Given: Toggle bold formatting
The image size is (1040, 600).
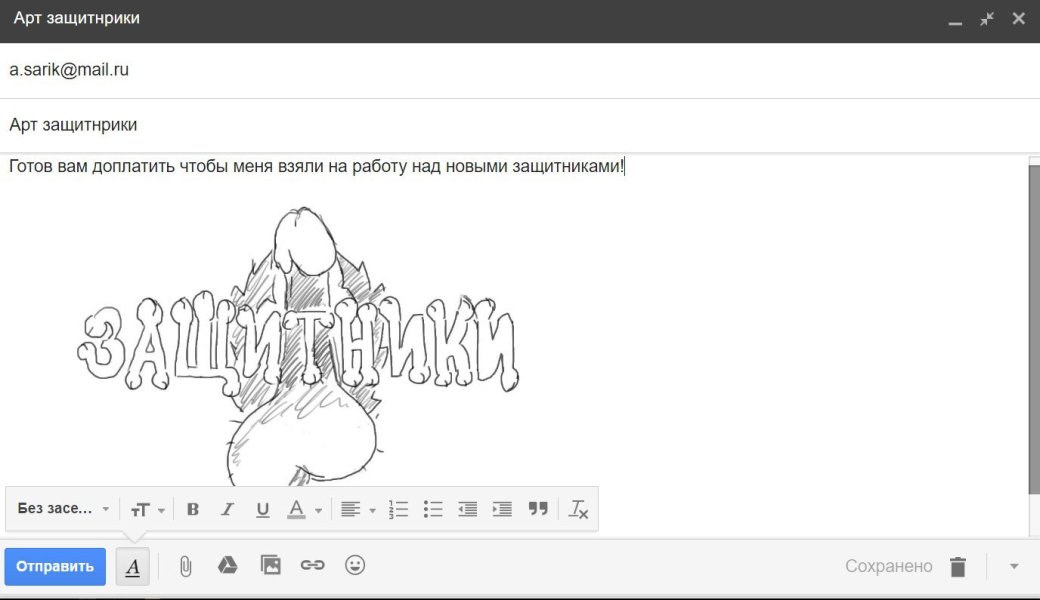Looking at the screenshot, I should coord(193,509).
